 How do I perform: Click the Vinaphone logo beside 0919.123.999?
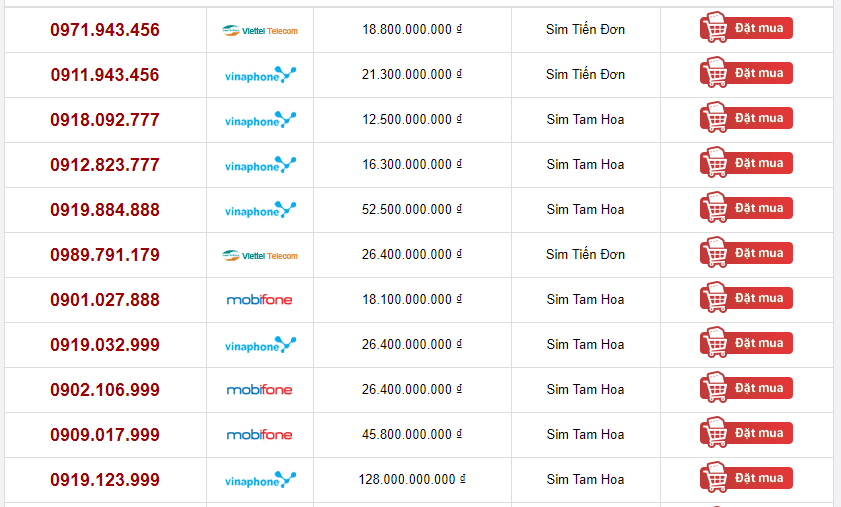click(x=260, y=480)
